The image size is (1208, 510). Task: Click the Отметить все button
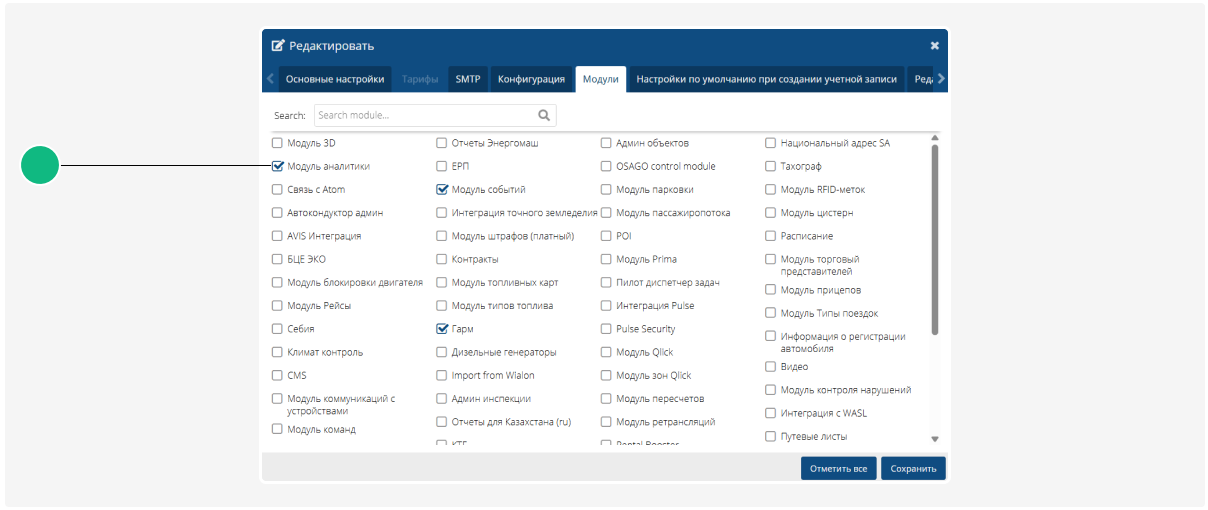[x=838, y=468]
